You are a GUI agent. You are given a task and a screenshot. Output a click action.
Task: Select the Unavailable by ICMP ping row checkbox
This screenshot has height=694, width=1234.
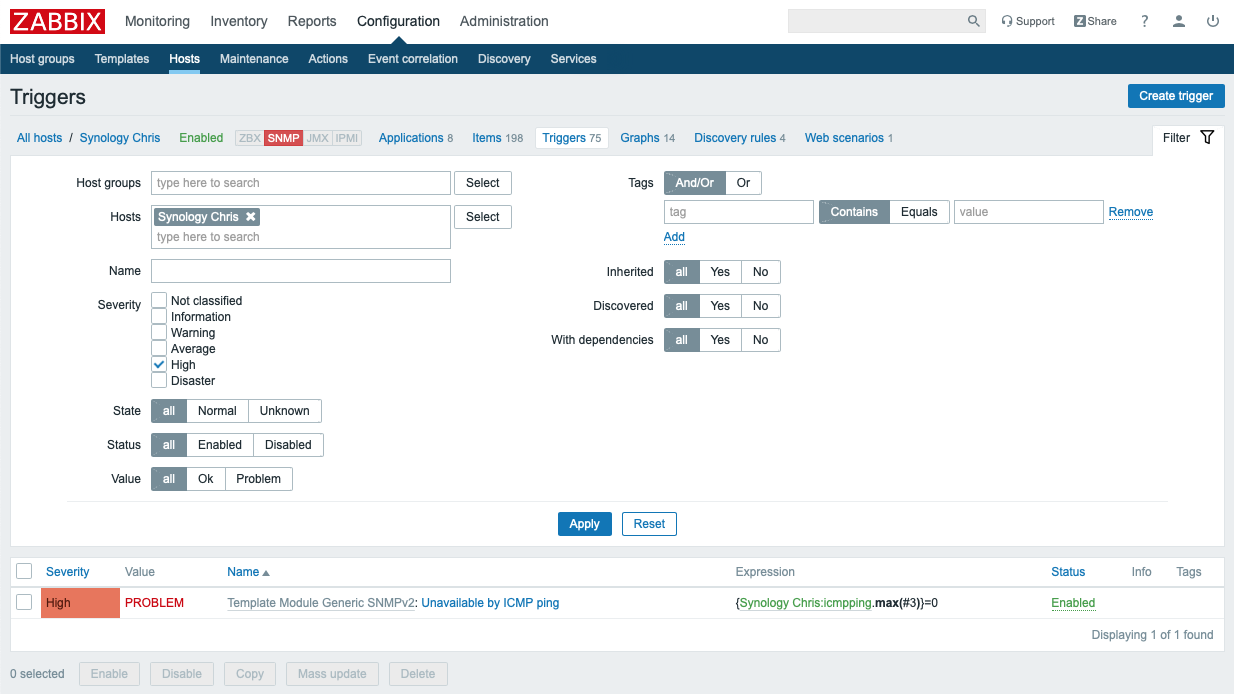coord(24,602)
